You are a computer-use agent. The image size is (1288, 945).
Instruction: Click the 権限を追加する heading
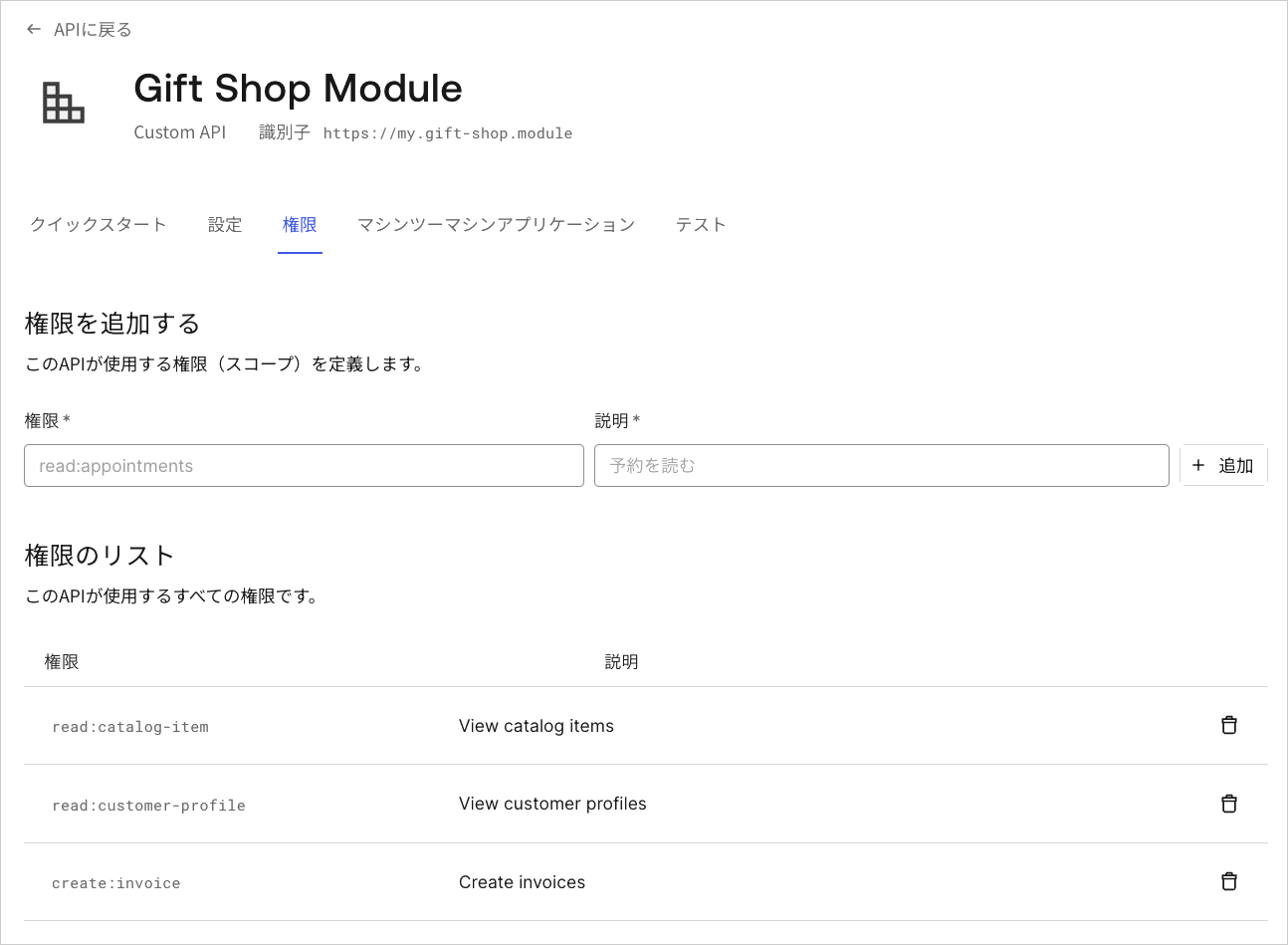[x=112, y=324]
